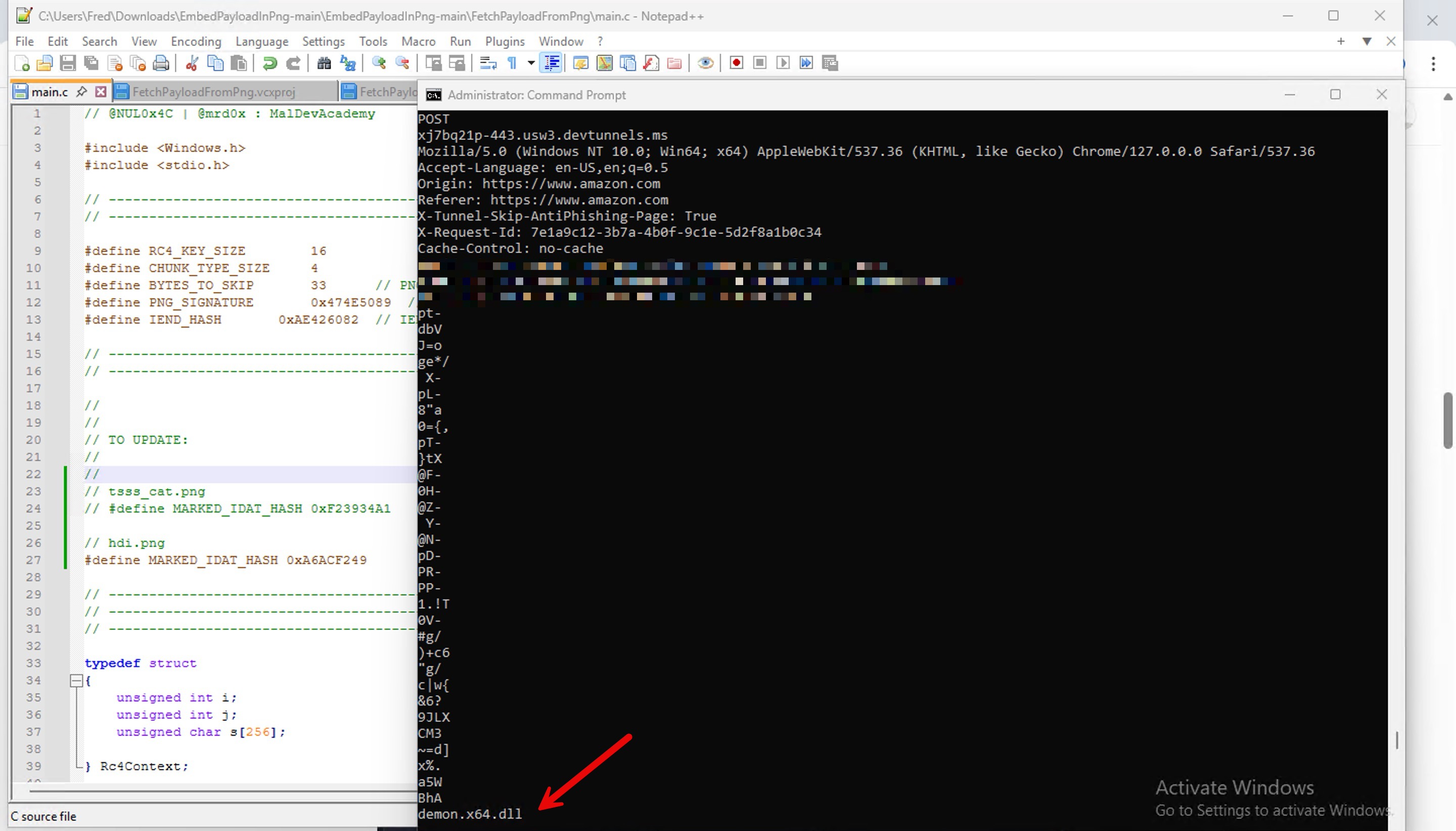Close the current document via toolbar icon

click(x=115, y=63)
